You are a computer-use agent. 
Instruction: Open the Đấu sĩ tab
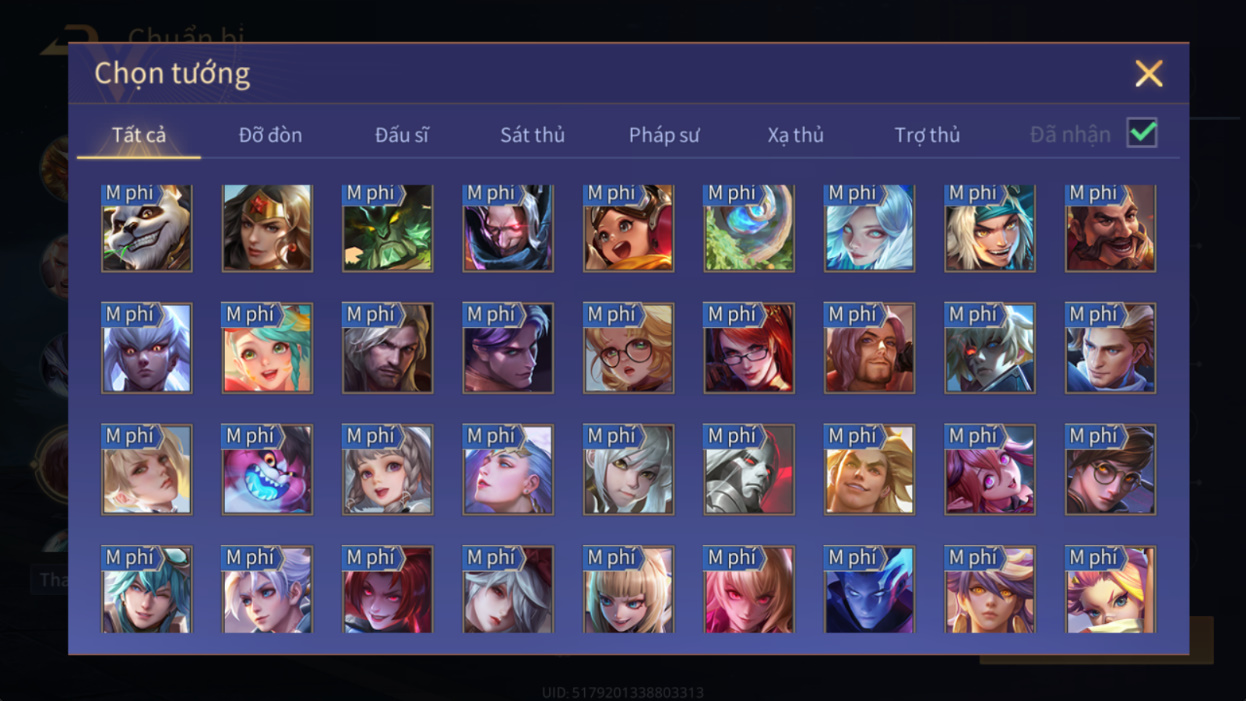(402, 135)
